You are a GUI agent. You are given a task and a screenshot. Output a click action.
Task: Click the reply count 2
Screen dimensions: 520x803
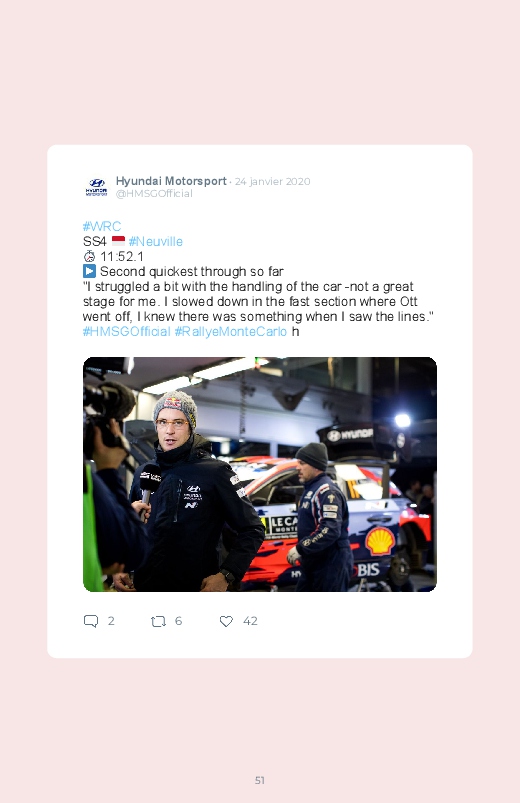(x=111, y=621)
